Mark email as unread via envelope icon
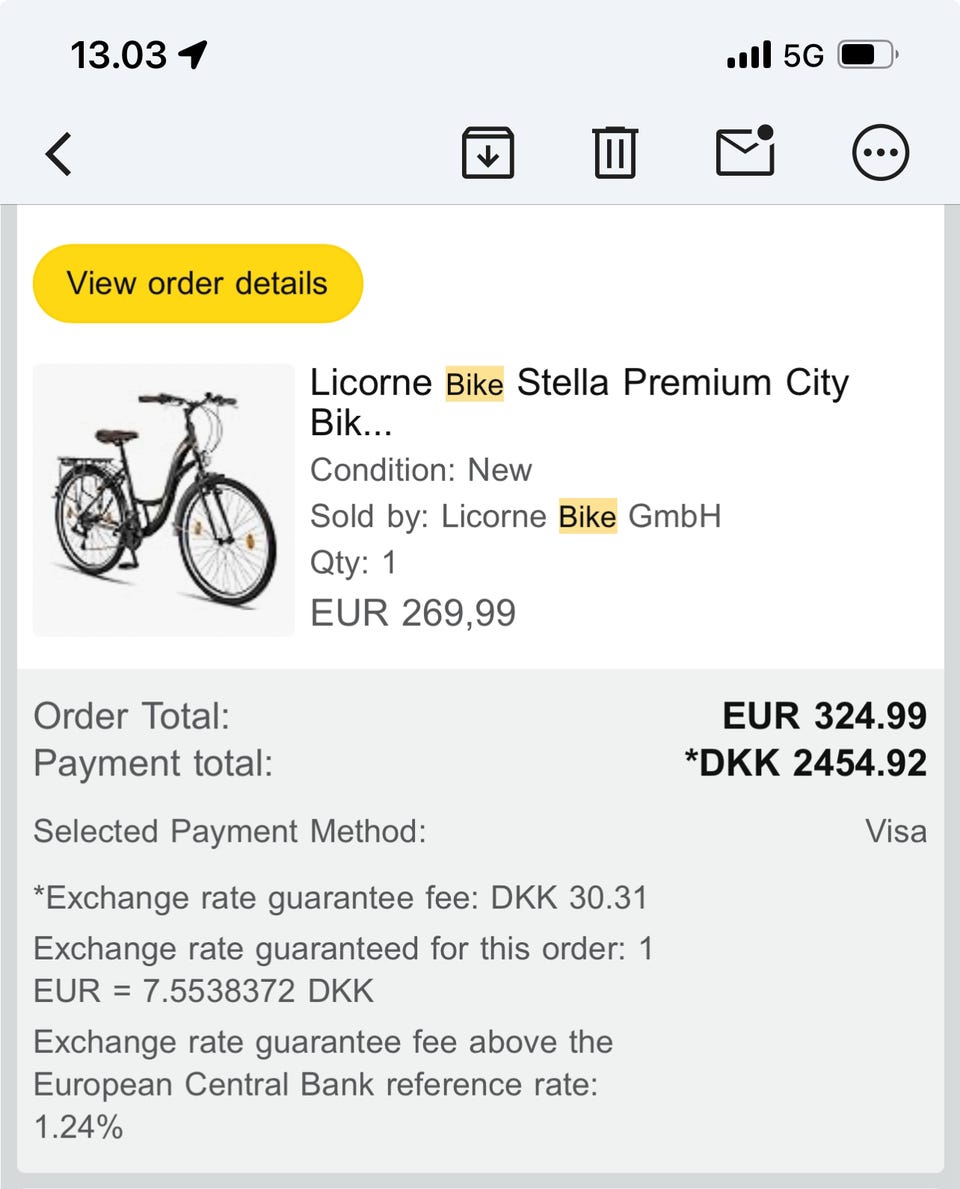 [x=746, y=152]
